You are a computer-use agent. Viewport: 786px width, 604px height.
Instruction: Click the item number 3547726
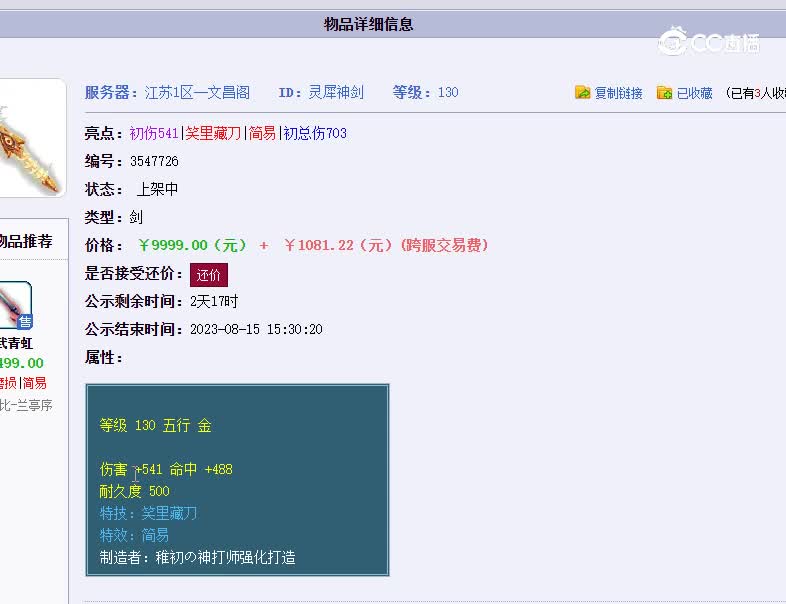coord(154,161)
